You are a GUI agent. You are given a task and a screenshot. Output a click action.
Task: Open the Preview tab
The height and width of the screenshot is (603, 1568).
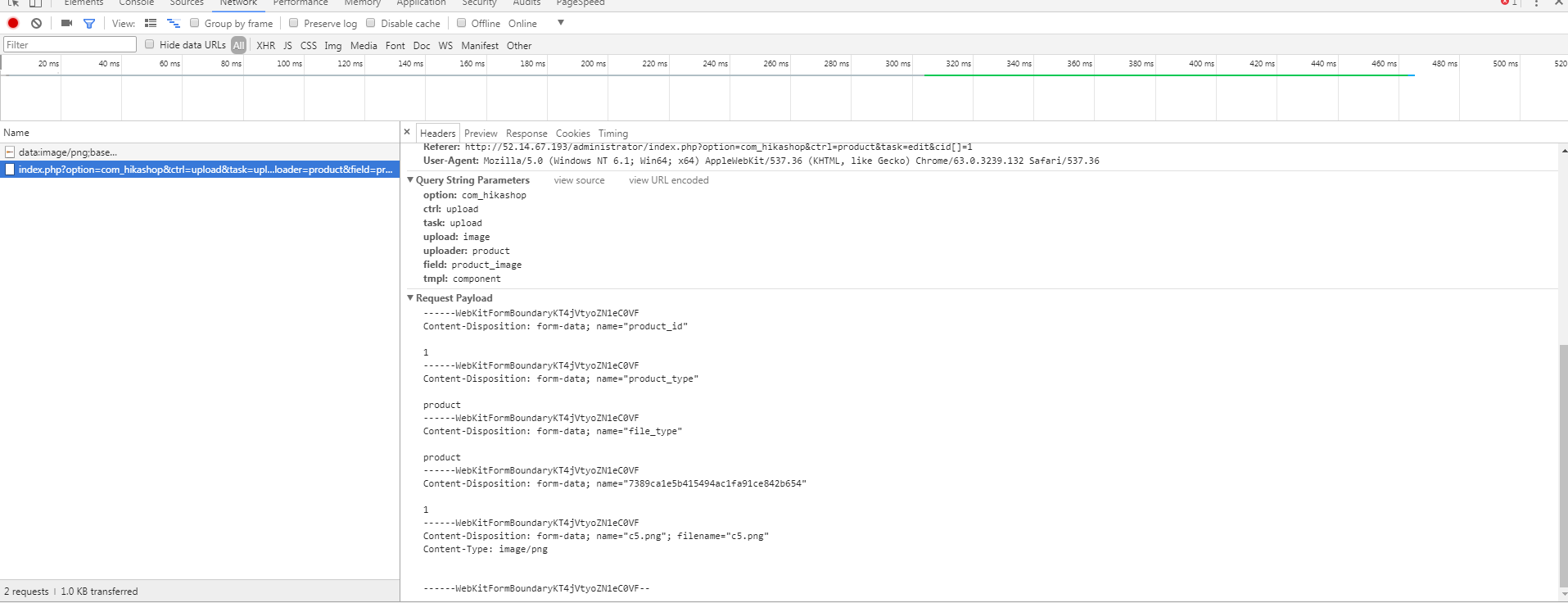click(481, 134)
